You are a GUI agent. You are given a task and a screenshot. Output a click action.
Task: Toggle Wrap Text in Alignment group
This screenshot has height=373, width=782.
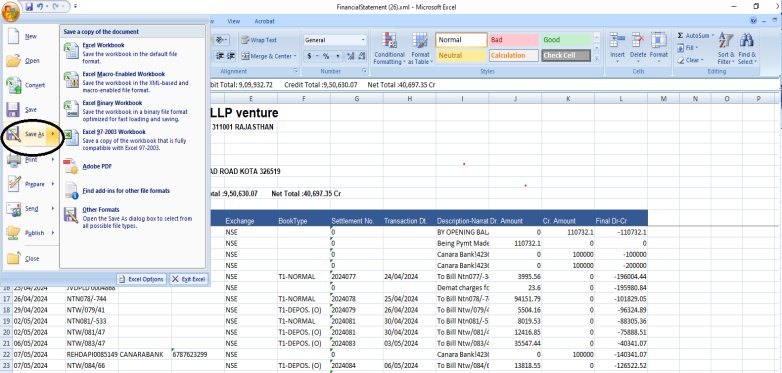pos(259,40)
